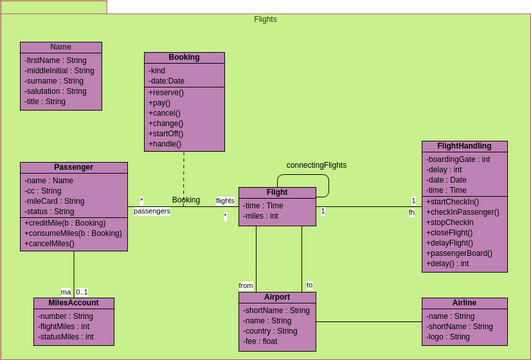Click the +reserve() operation in Booking
The image size is (531, 360).
pyautogui.click(x=166, y=92)
